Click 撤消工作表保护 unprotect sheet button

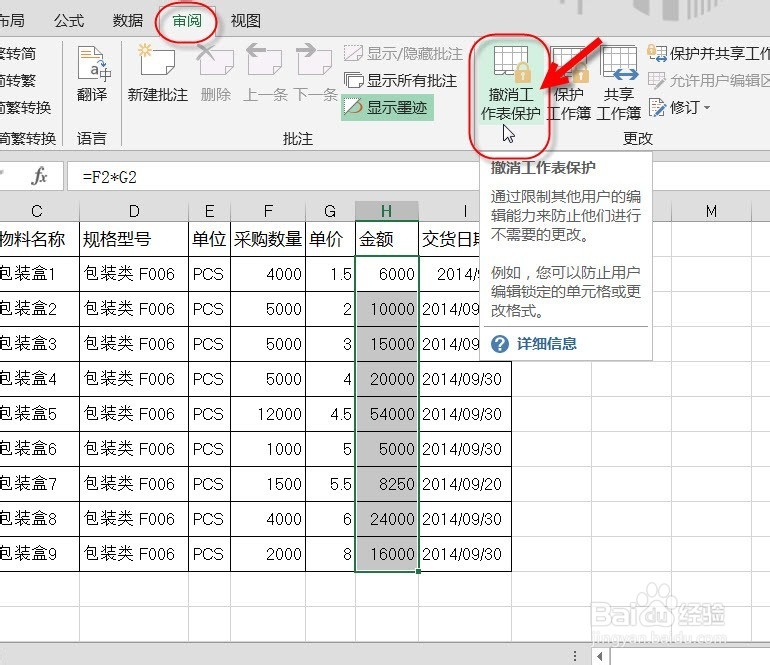click(x=510, y=83)
